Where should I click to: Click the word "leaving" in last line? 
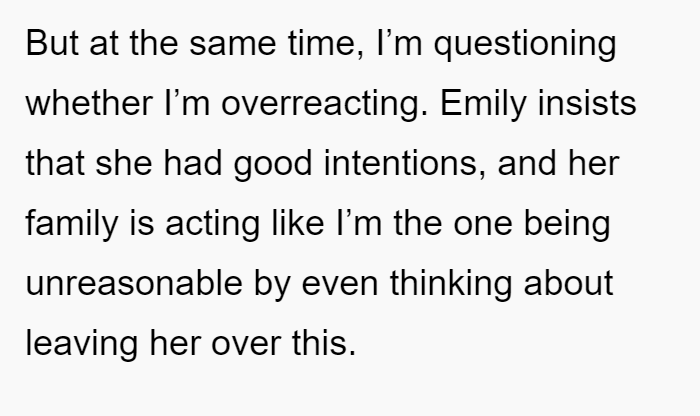click(82, 345)
